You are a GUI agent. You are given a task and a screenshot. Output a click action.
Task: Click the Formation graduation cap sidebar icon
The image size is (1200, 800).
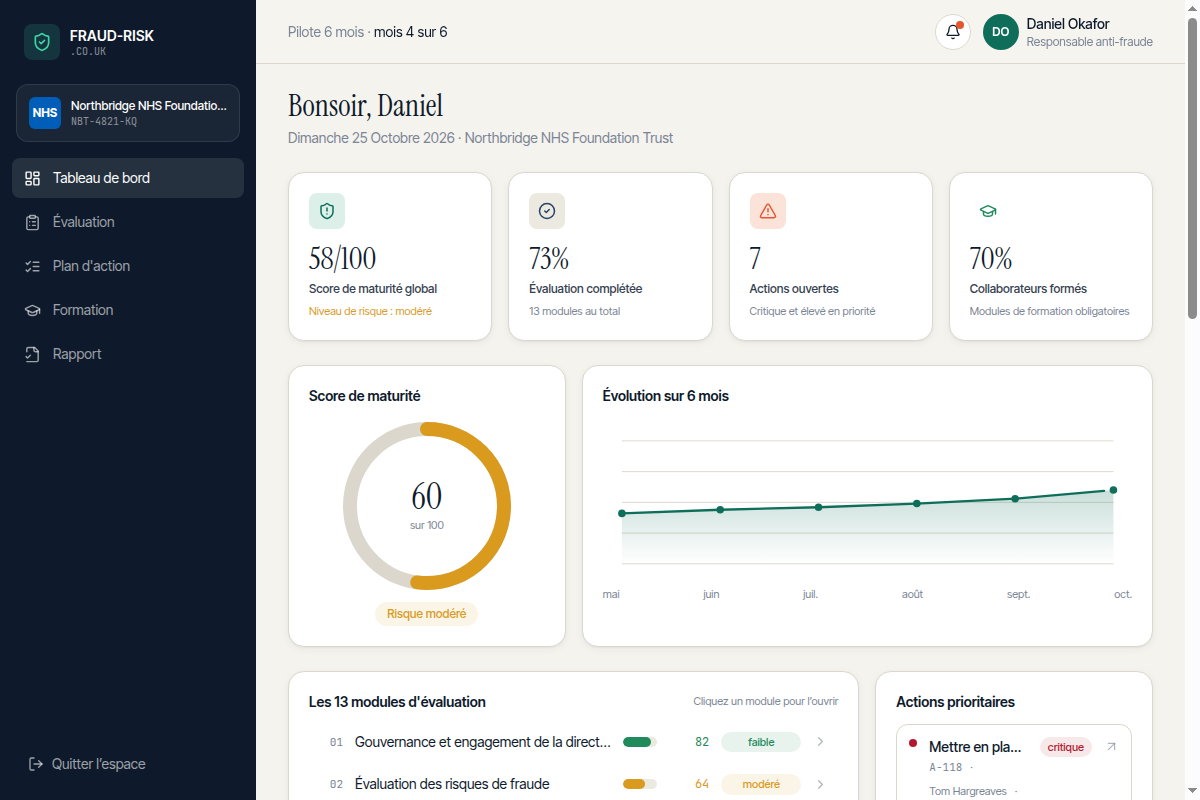point(32,310)
